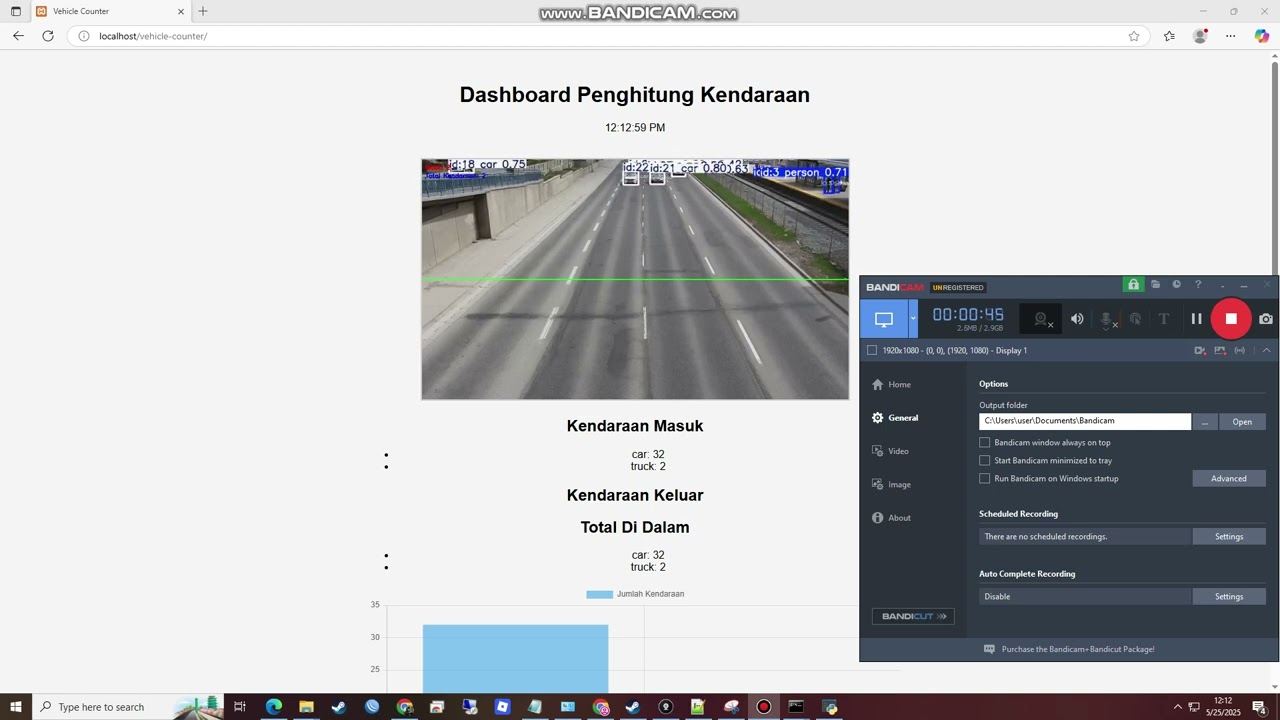The image size is (1280, 720).
Task: Open the About tab in Bandicam
Action: pos(891,518)
